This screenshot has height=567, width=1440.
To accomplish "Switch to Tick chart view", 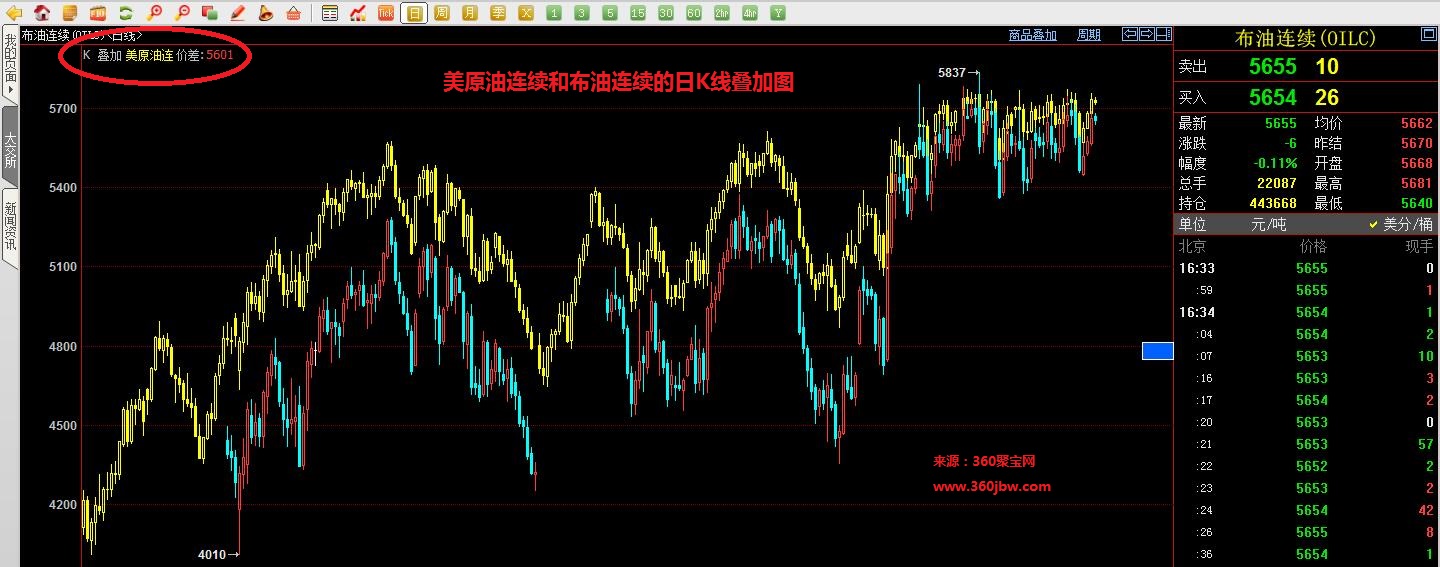I will point(386,13).
